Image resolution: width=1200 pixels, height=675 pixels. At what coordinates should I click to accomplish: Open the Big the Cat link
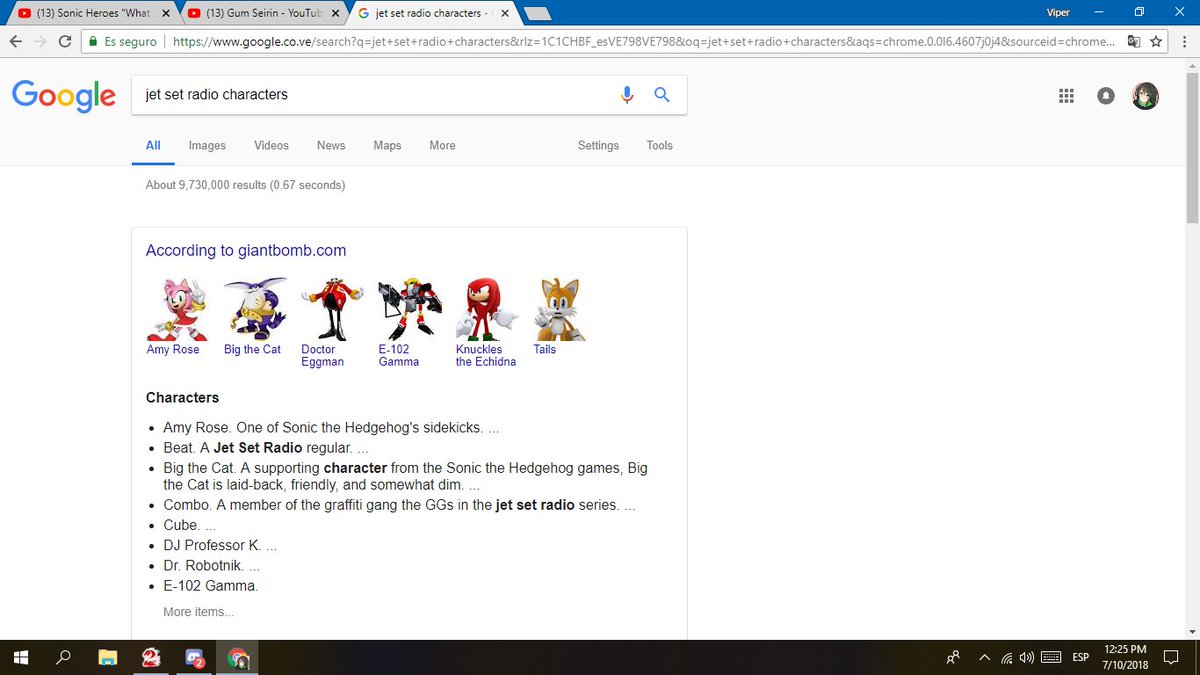252,350
